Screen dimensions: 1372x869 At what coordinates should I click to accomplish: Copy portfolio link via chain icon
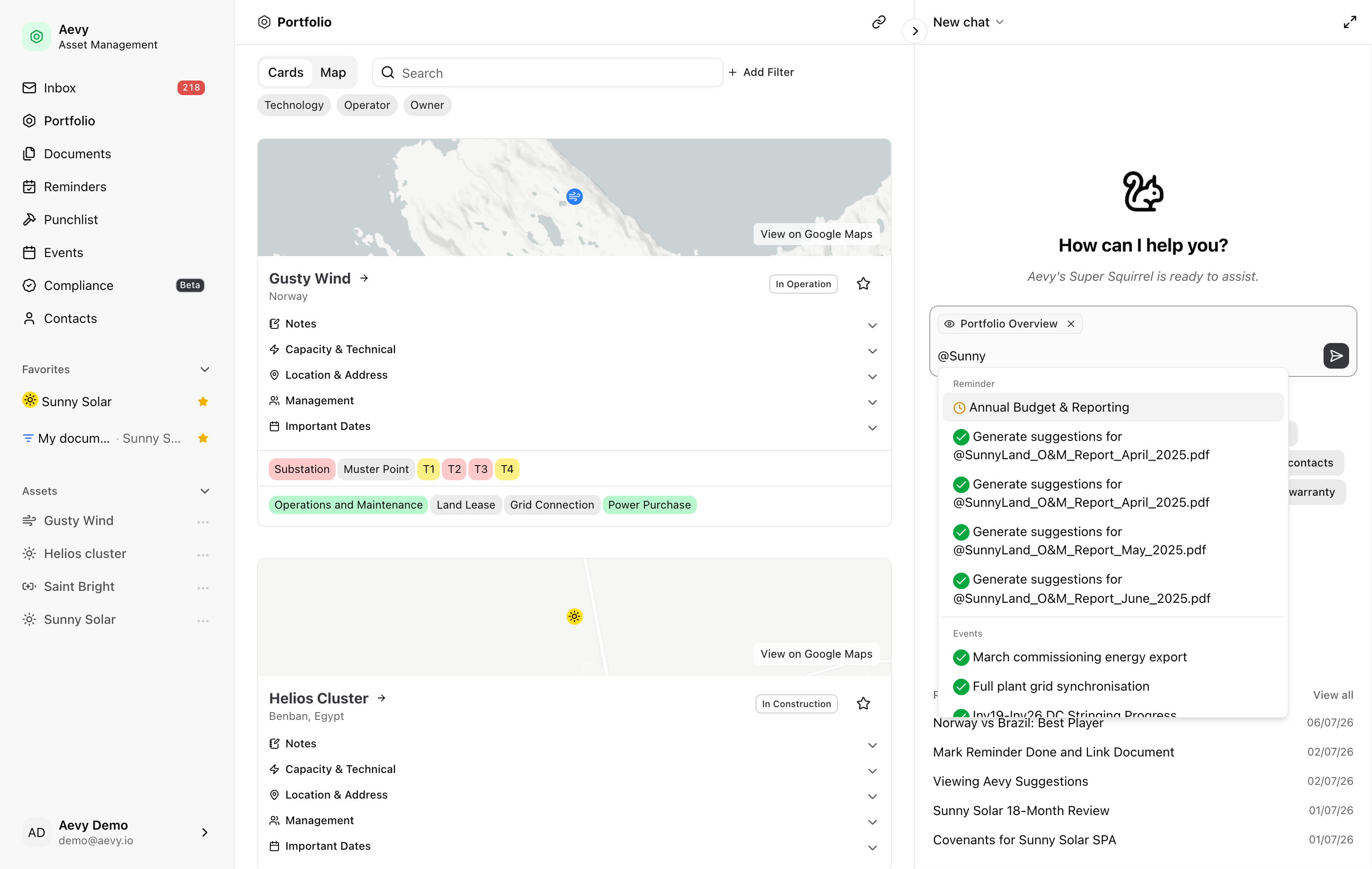click(878, 21)
